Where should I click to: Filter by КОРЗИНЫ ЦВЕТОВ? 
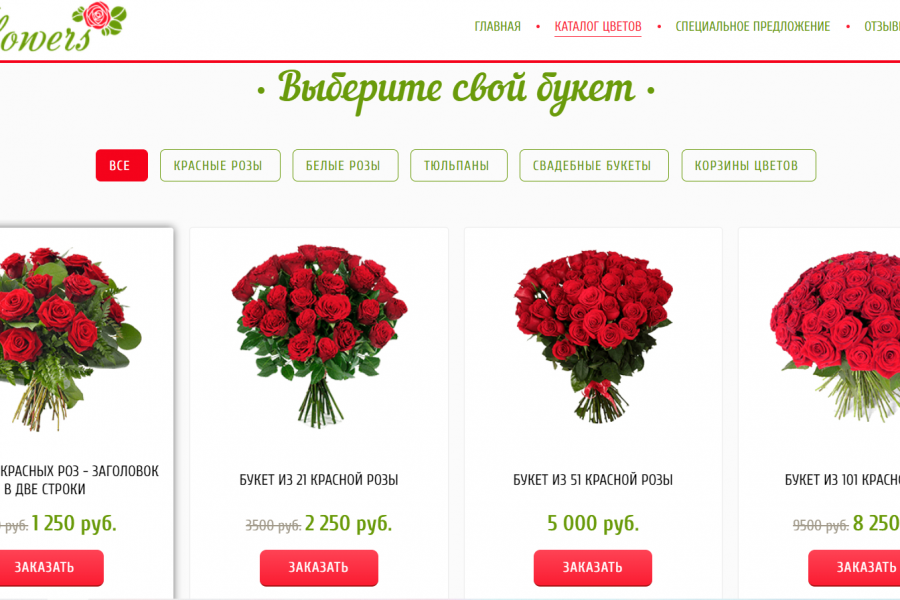pos(748,165)
